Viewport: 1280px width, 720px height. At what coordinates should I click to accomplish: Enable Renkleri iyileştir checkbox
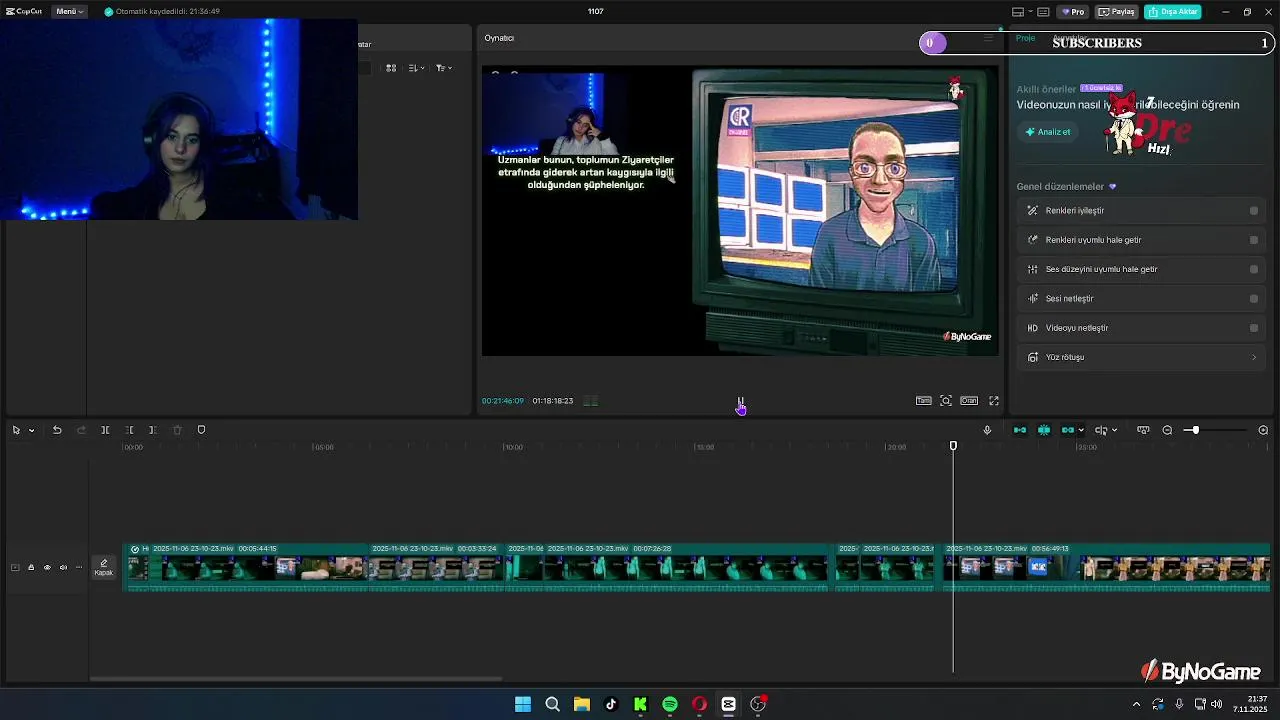pos(1254,211)
